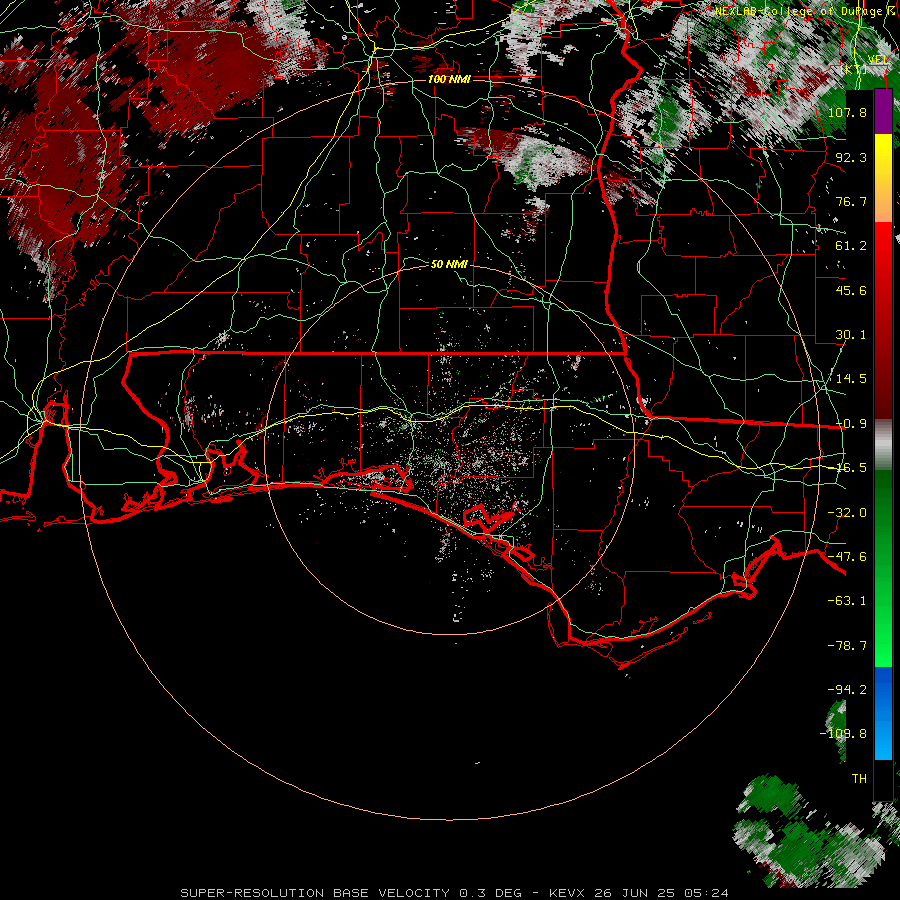
Task: Click the TH label on the legend
Action: 859,779
